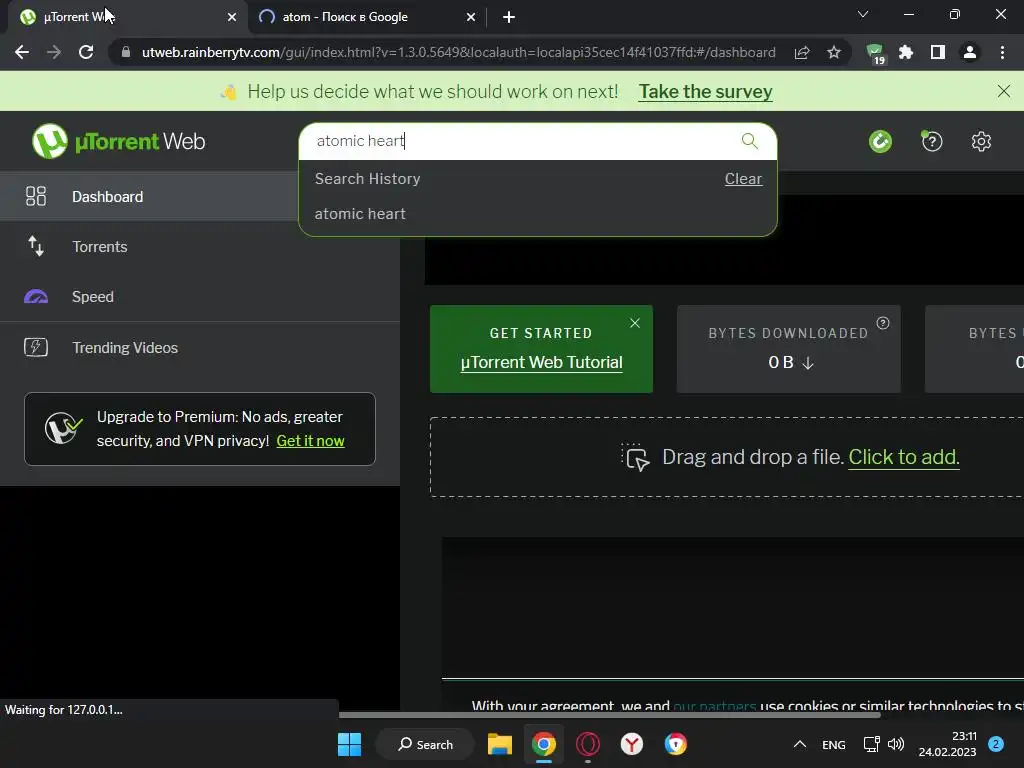Close the Get Started tutorial card

pyautogui.click(x=635, y=323)
